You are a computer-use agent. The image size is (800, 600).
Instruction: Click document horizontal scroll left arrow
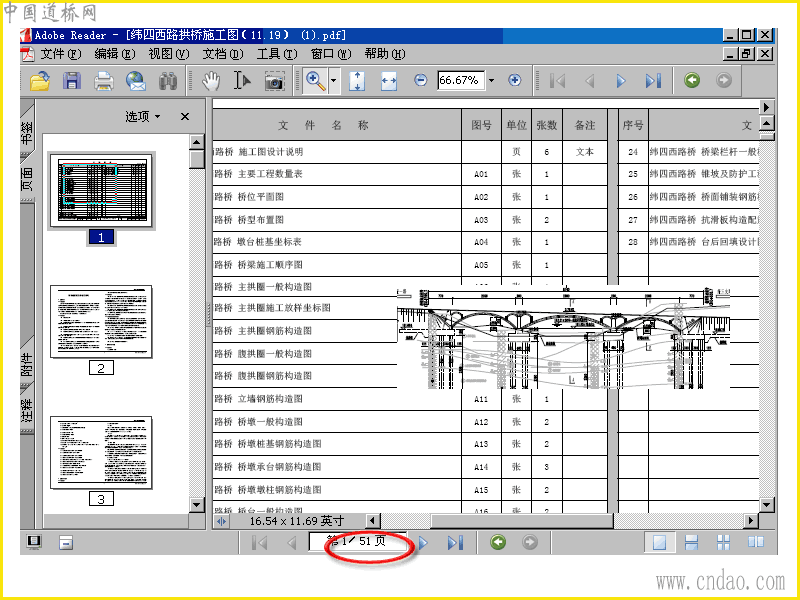pos(373,521)
